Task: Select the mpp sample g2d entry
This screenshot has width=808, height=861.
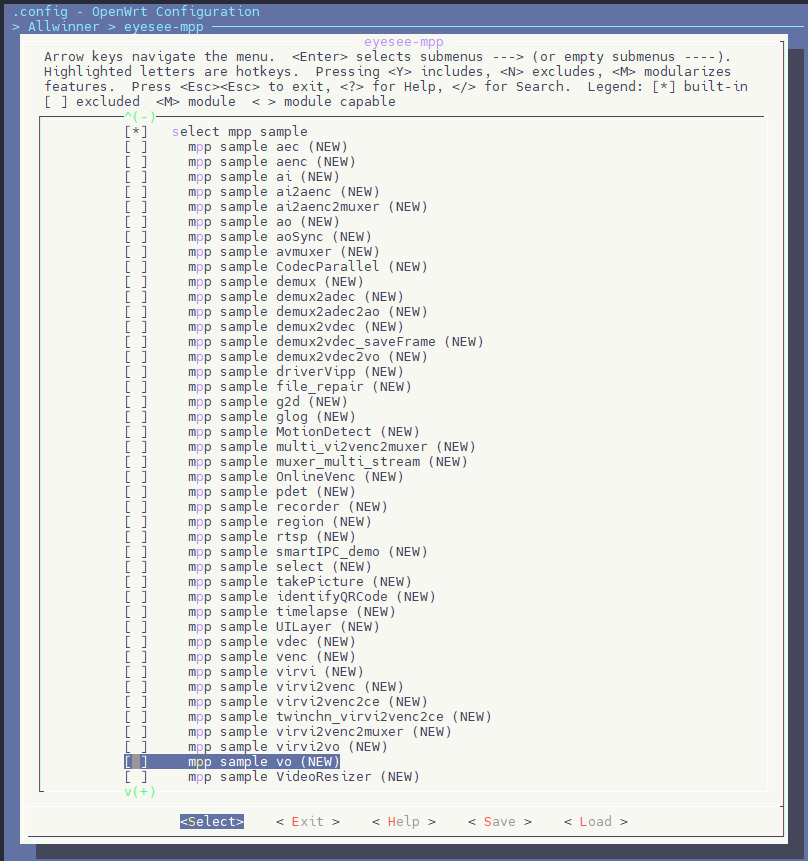Action: click(268, 402)
